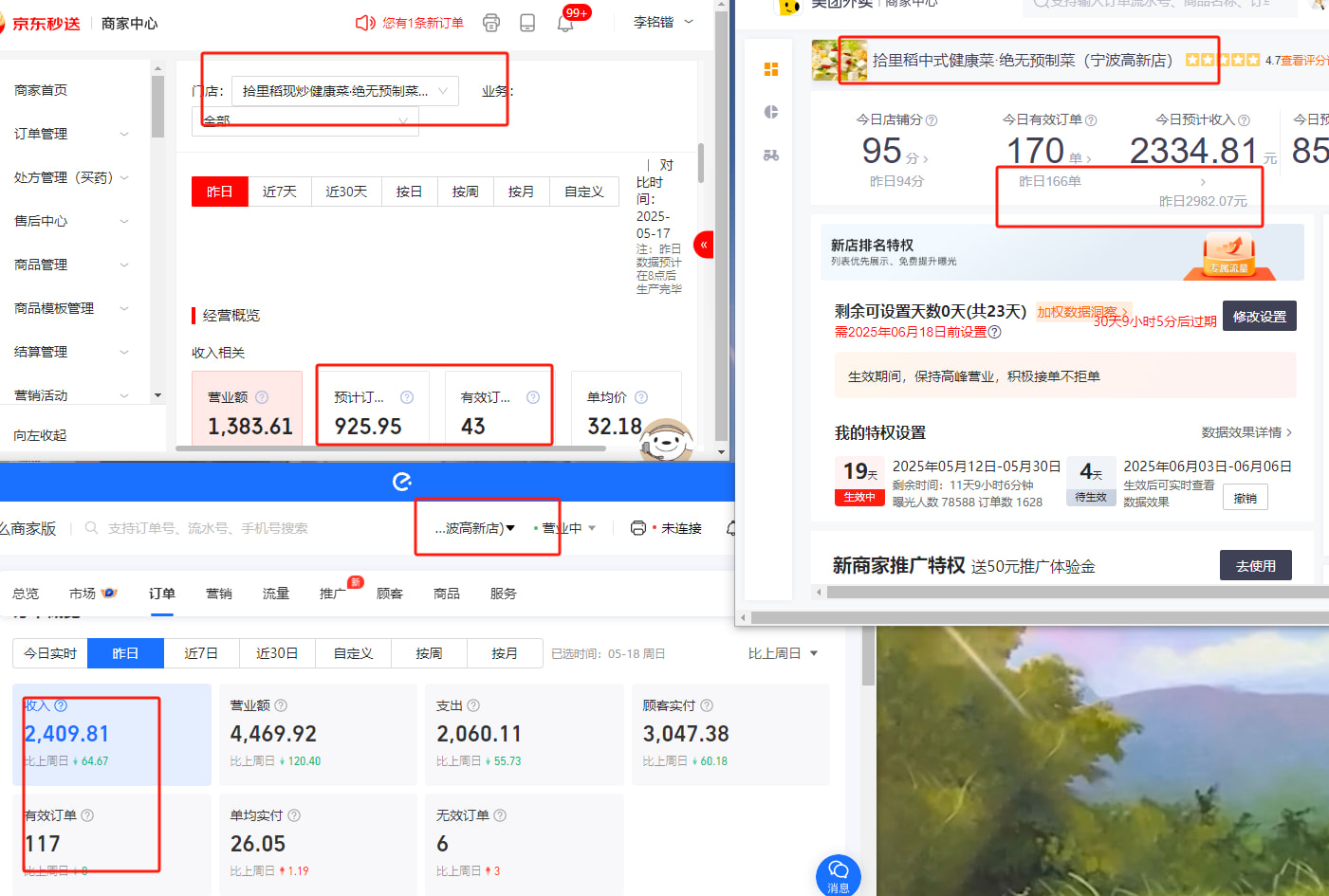This screenshot has width=1329, height=896.
Task: Click 去使用 button for 新商家推广特权
Action: (1256, 566)
